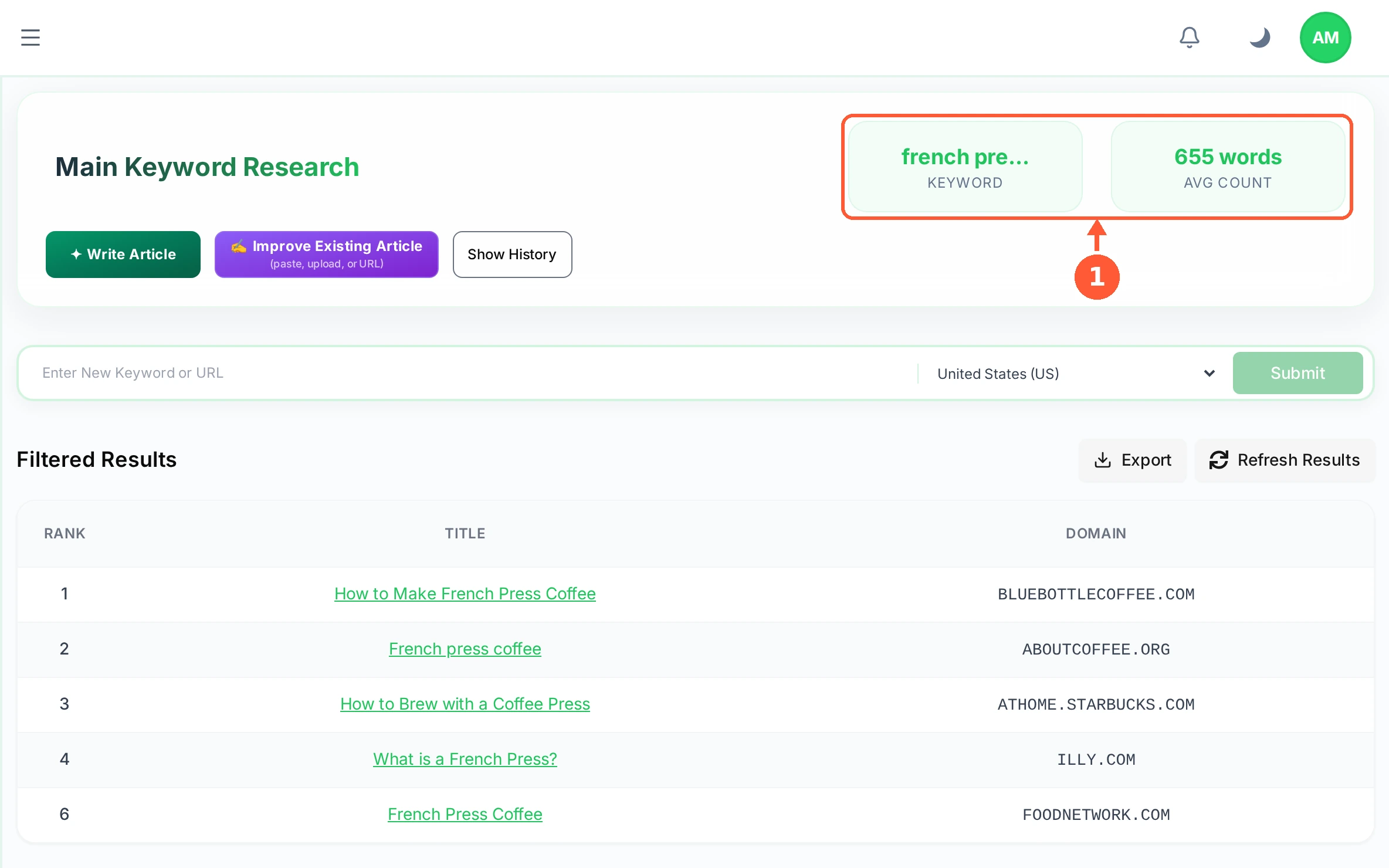Open the 'French press coffee' aboutcoffee link
1389x868 pixels.
(x=465, y=649)
